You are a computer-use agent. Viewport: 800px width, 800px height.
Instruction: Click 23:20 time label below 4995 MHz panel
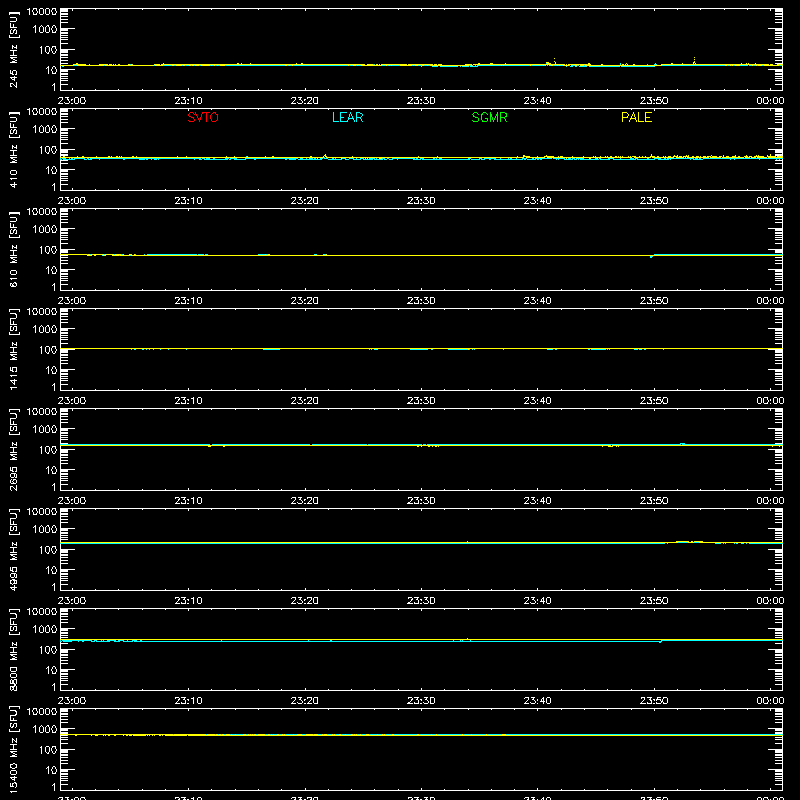coord(305,601)
